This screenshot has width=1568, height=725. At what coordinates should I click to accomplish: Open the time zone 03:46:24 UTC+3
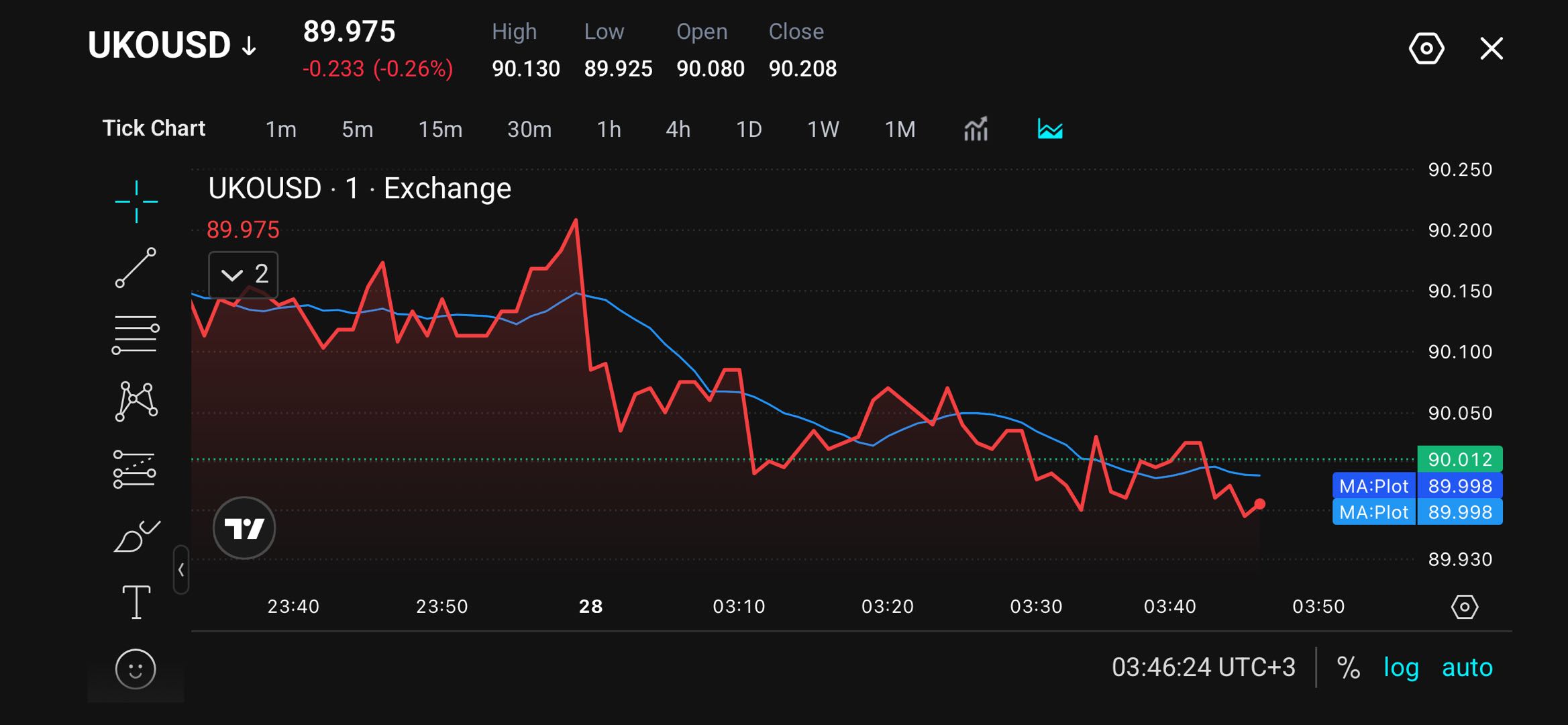click(x=1204, y=668)
